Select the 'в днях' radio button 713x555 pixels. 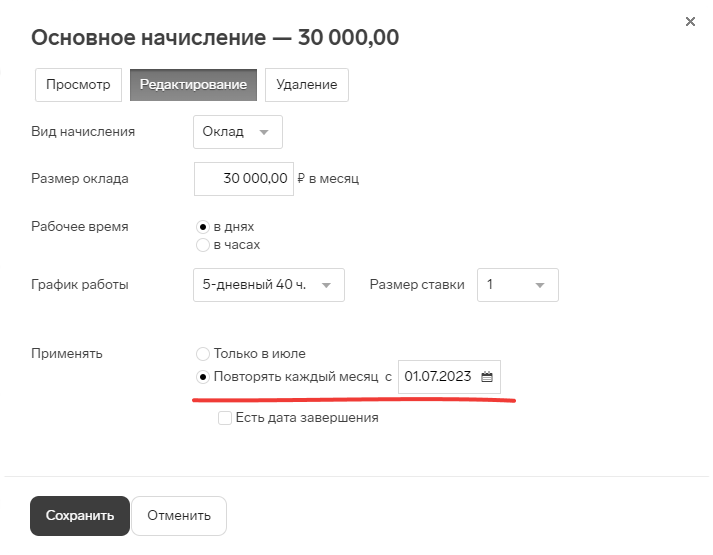pos(203,227)
